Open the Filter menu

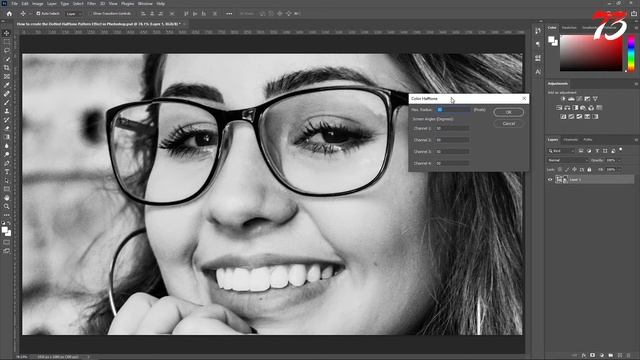[91, 3]
